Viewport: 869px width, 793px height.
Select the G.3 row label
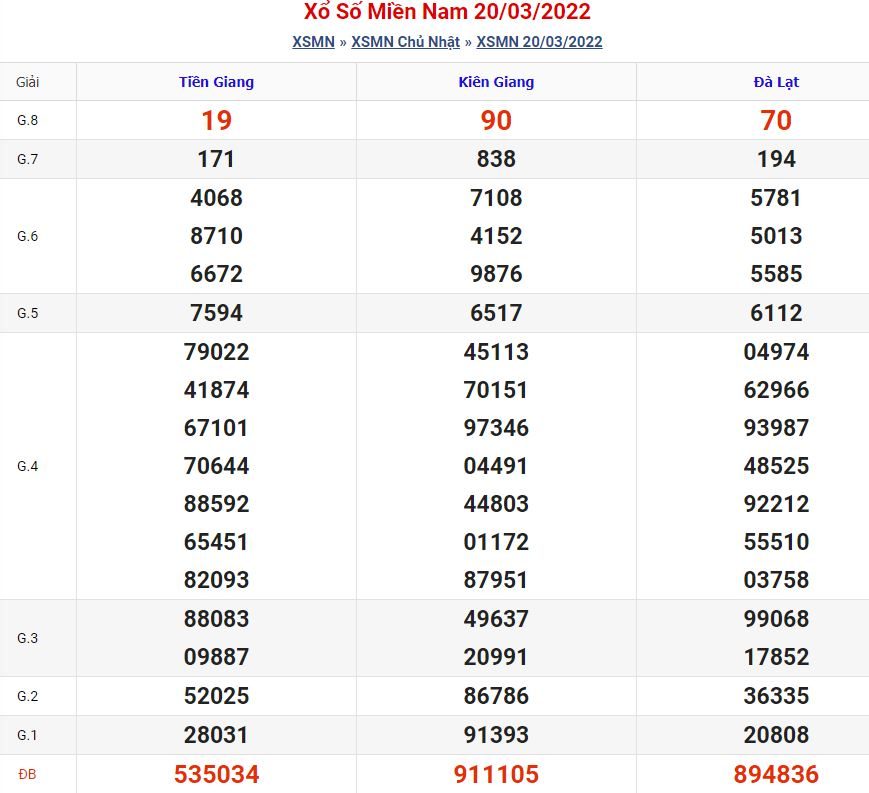tap(28, 638)
